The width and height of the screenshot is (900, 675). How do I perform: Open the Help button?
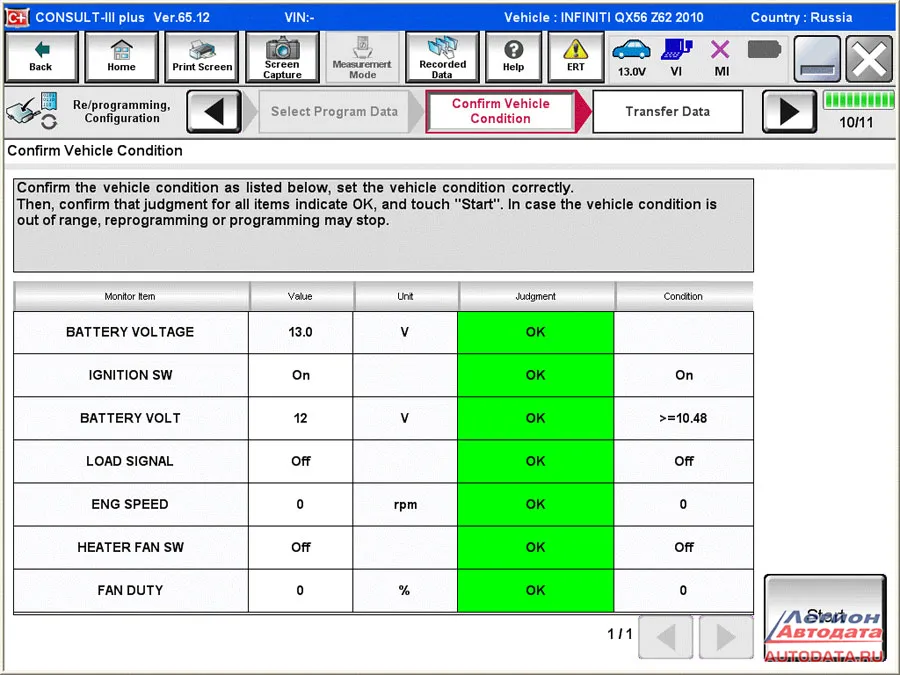click(513, 57)
